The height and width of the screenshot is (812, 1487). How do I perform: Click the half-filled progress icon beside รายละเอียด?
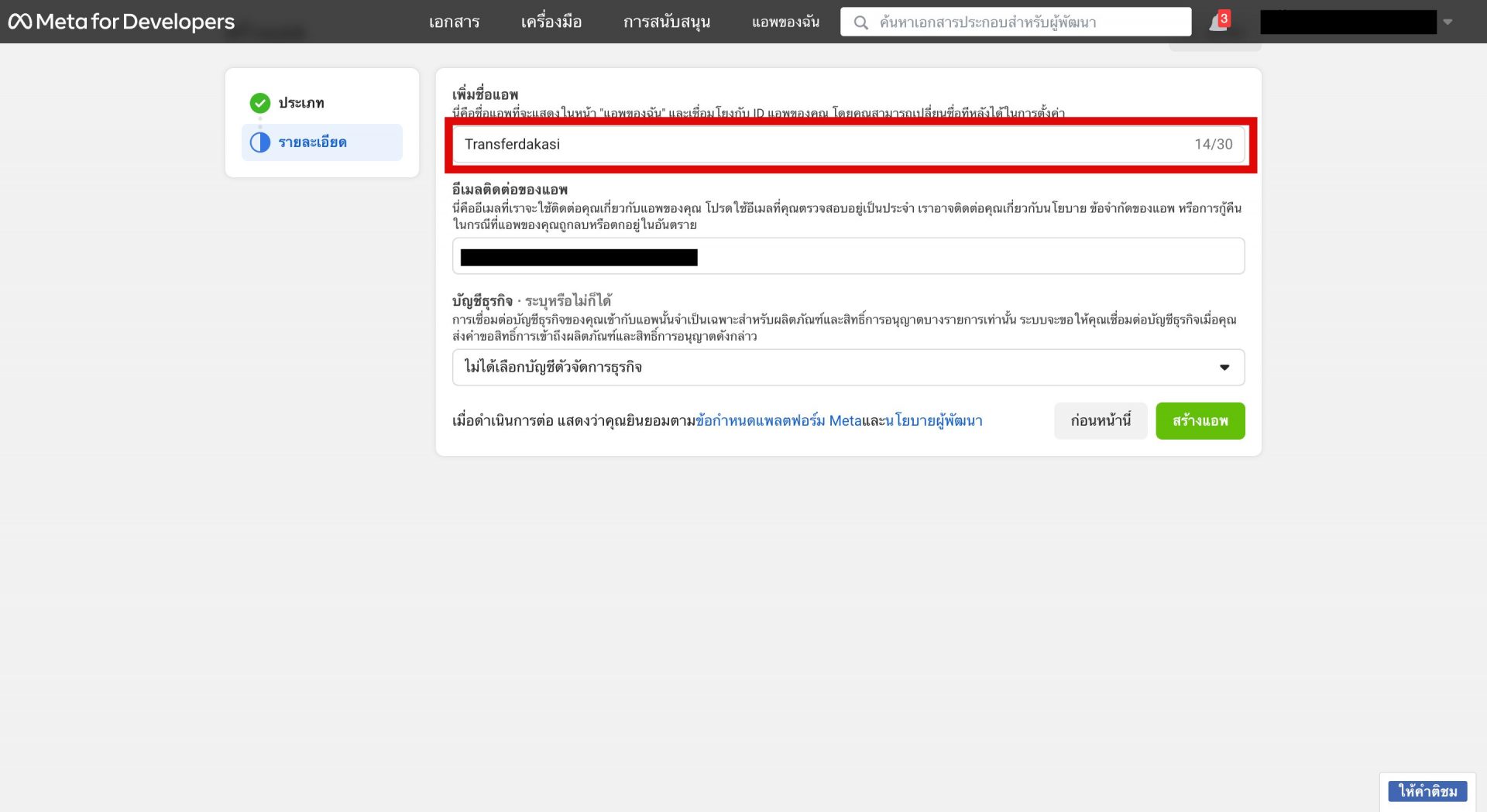(x=260, y=142)
